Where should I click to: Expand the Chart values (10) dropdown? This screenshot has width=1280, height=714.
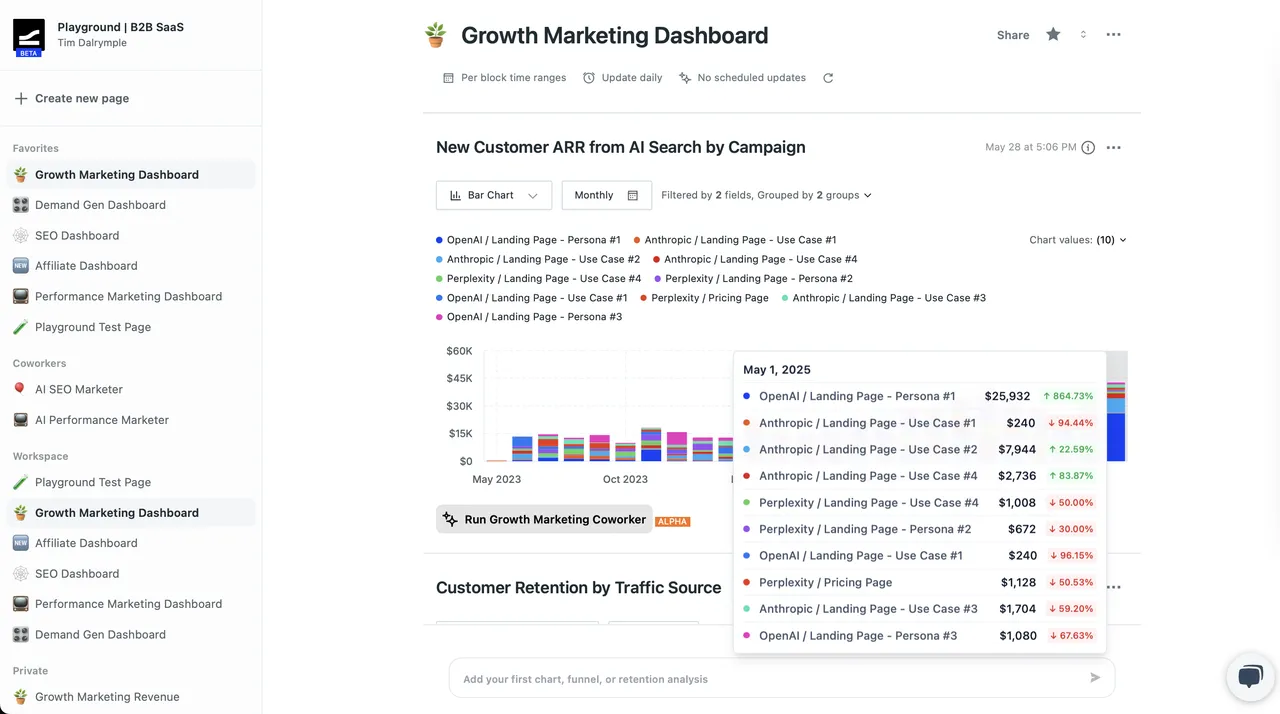pyautogui.click(x=1078, y=240)
